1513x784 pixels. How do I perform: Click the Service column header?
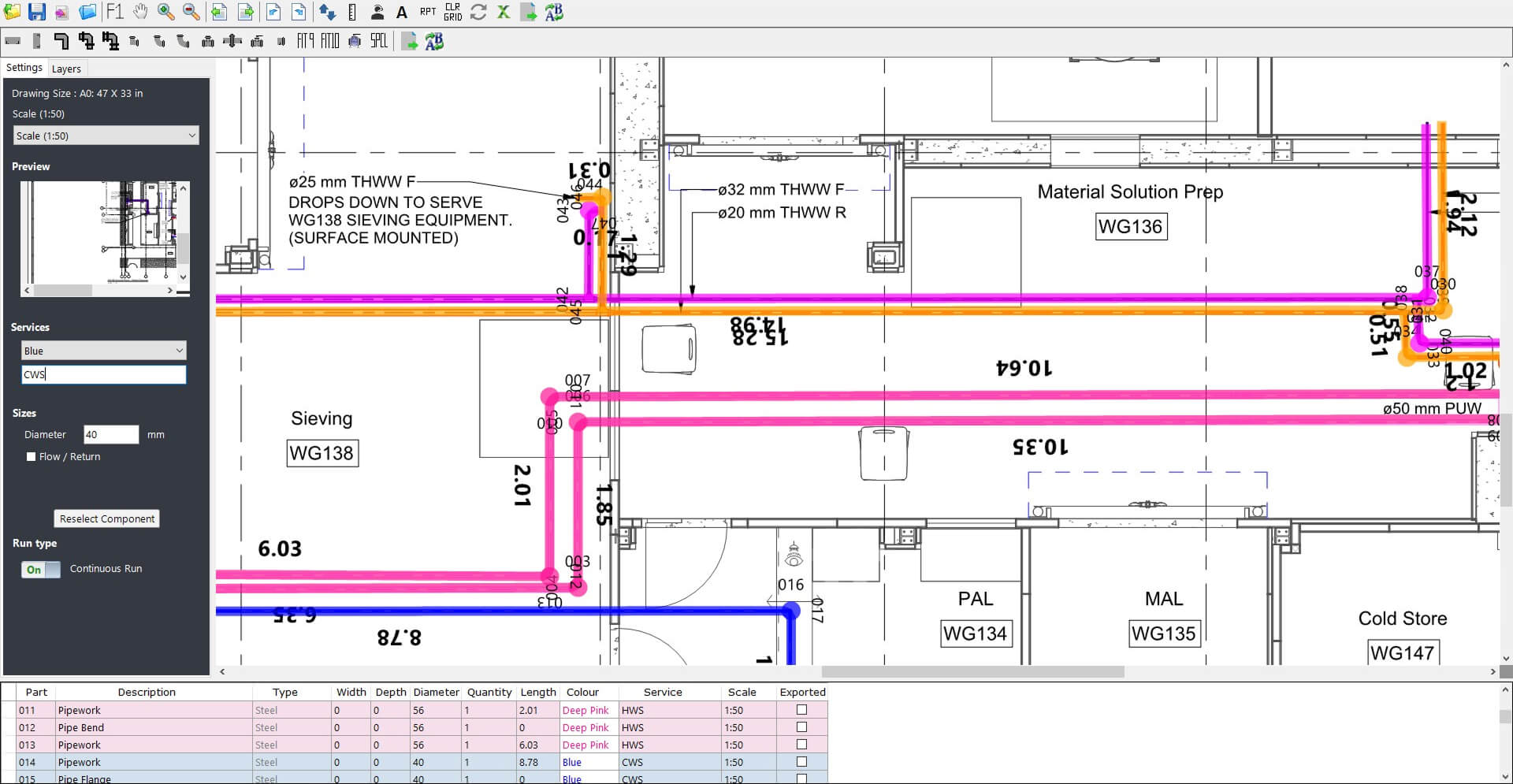[x=663, y=692]
